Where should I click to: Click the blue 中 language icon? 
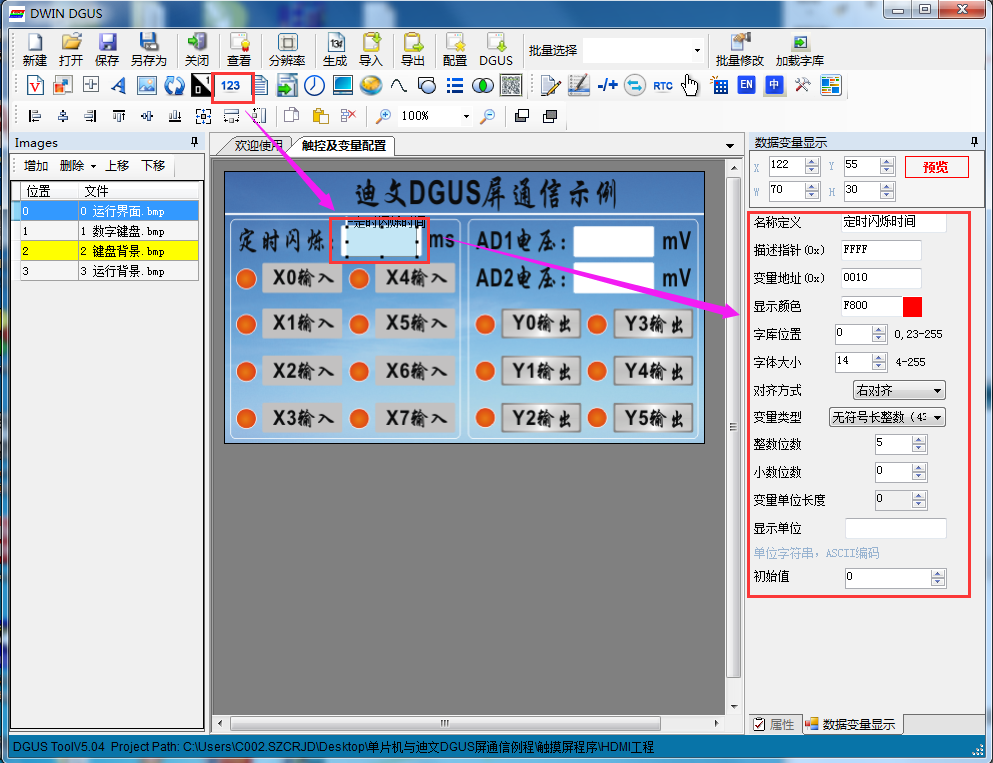coord(774,84)
